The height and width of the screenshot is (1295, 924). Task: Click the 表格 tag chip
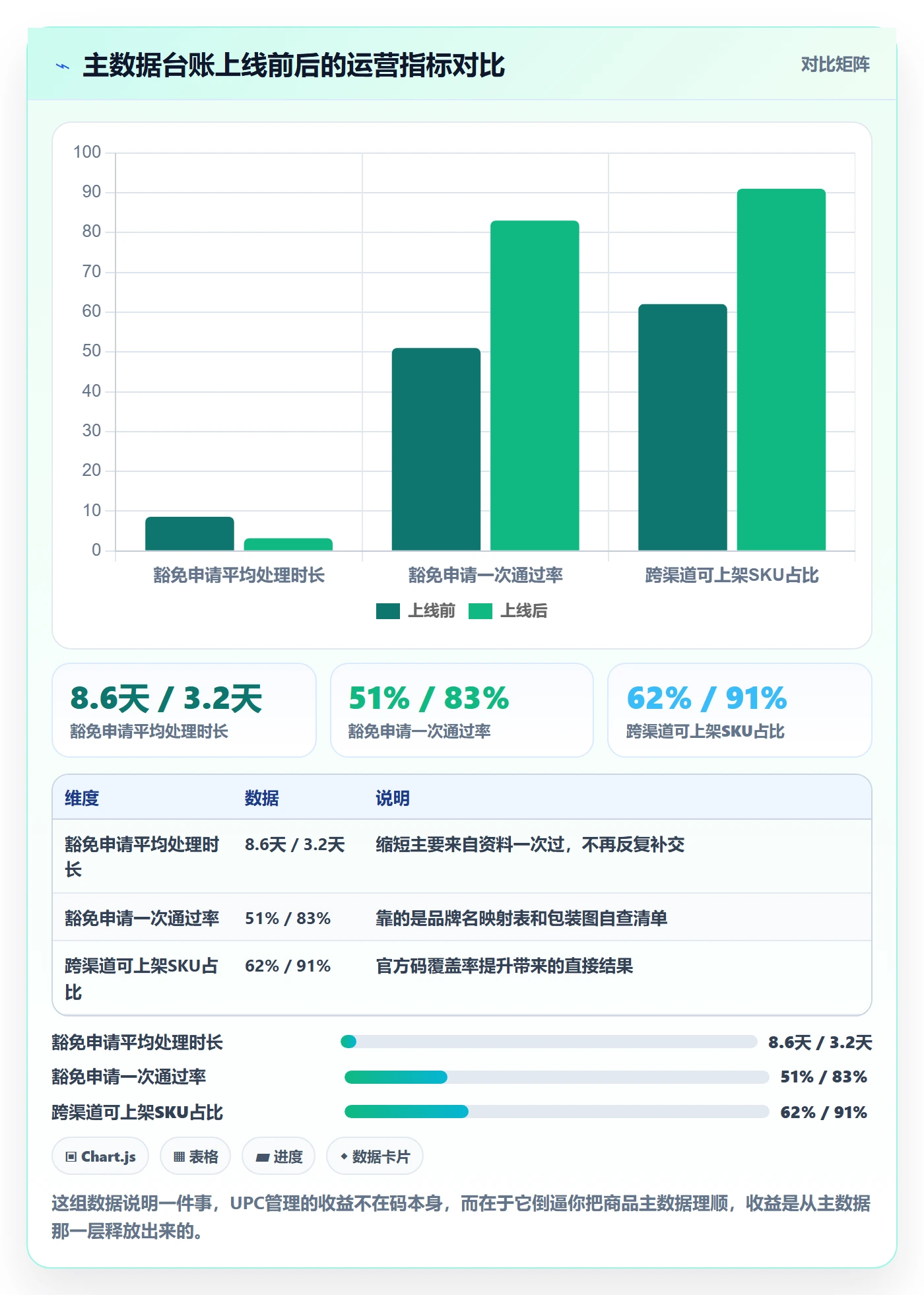(x=195, y=1156)
